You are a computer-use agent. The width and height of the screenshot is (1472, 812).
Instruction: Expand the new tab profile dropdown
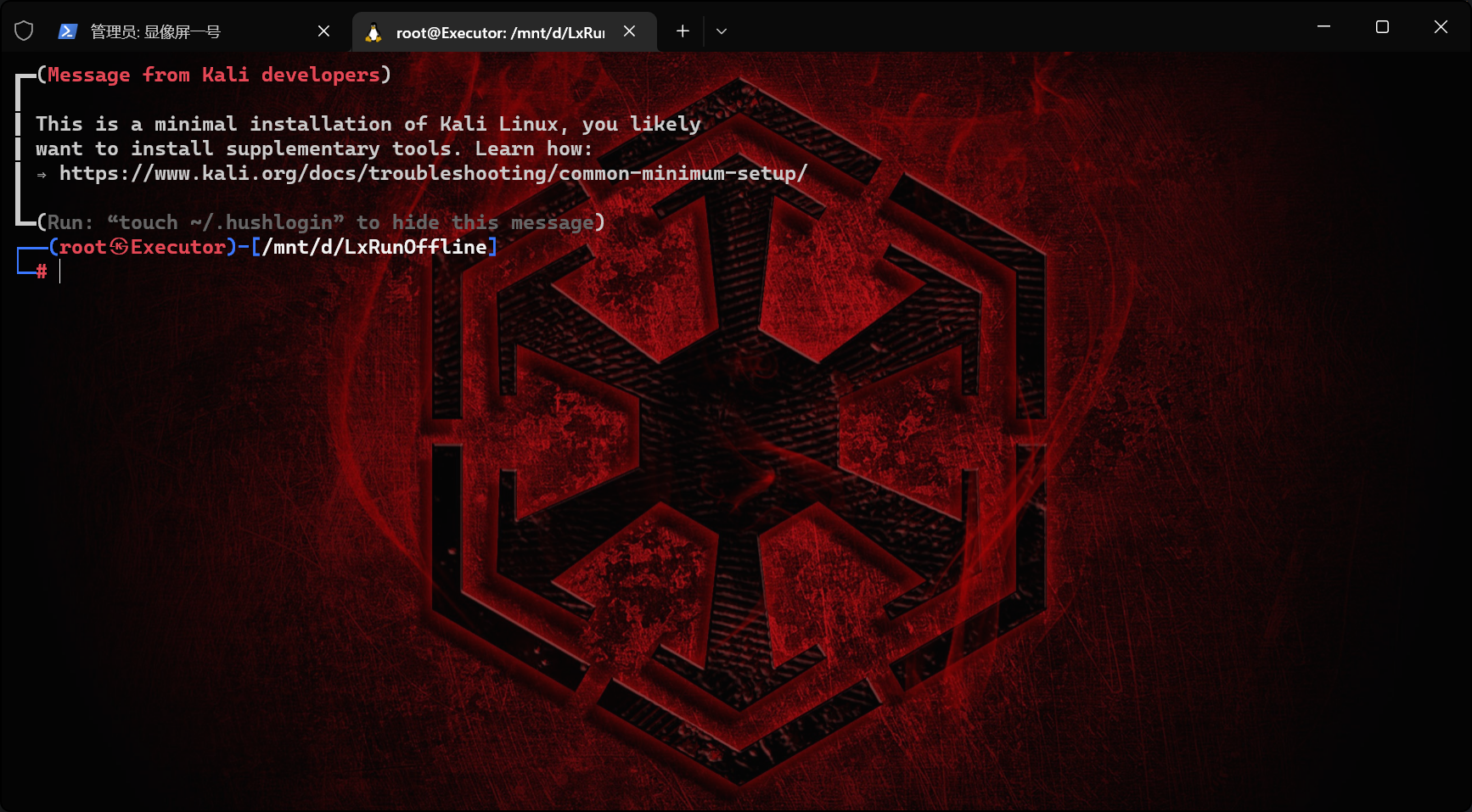point(722,31)
